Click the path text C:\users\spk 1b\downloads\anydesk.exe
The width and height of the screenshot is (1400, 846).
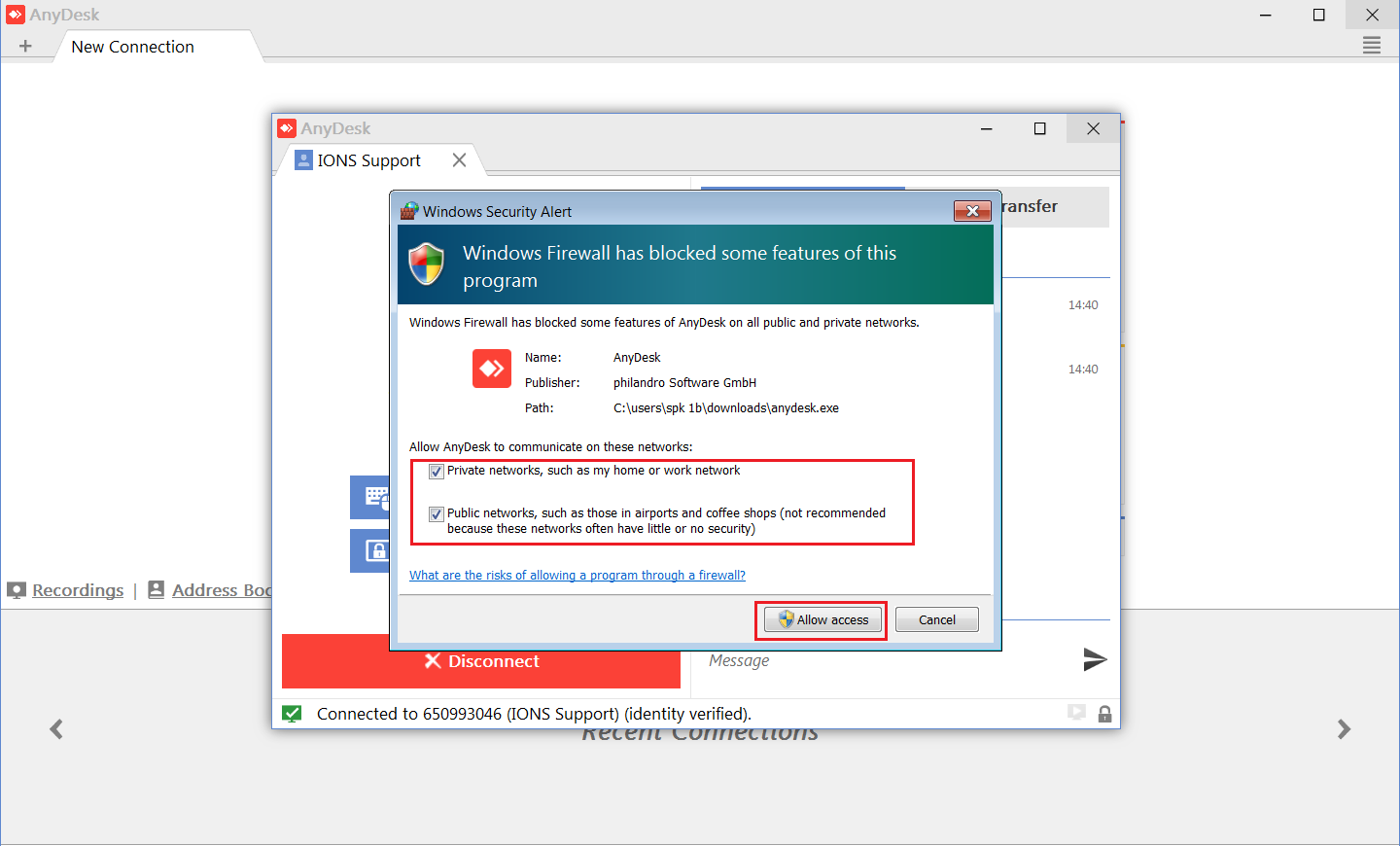[726, 408]
